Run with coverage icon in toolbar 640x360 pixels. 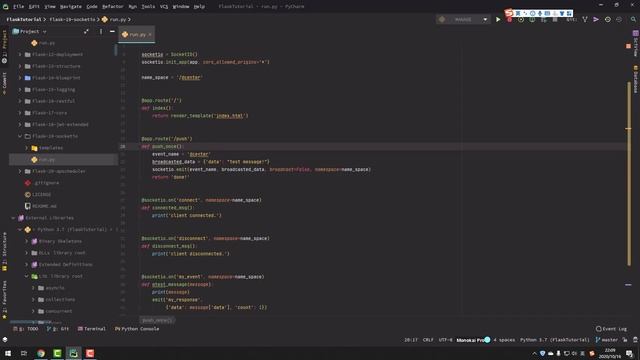(x=521, y=19)
